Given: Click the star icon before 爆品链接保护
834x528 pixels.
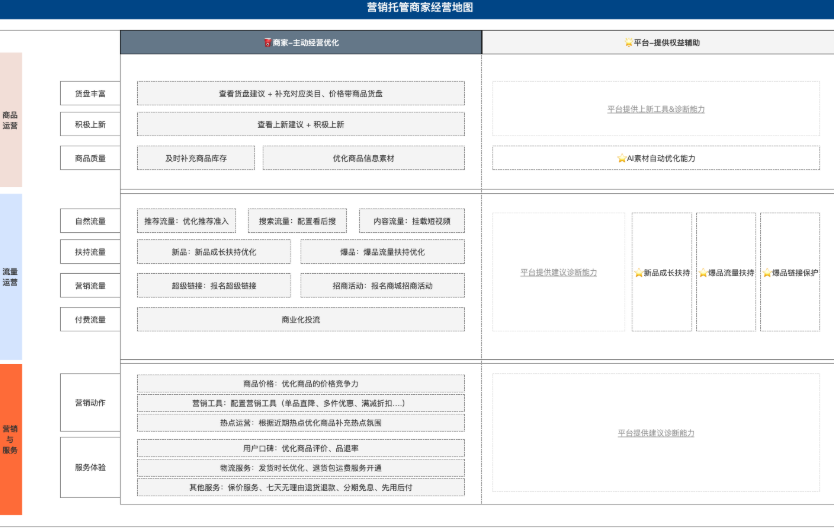Looking at the screenshot, I should [767, 273].
